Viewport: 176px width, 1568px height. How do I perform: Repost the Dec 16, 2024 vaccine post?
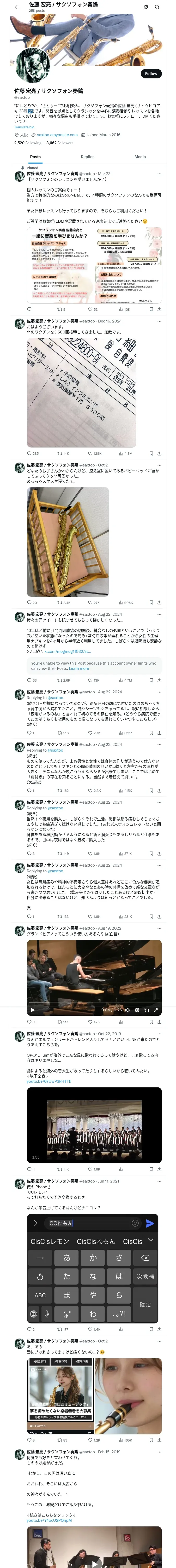tap(59, 453)
